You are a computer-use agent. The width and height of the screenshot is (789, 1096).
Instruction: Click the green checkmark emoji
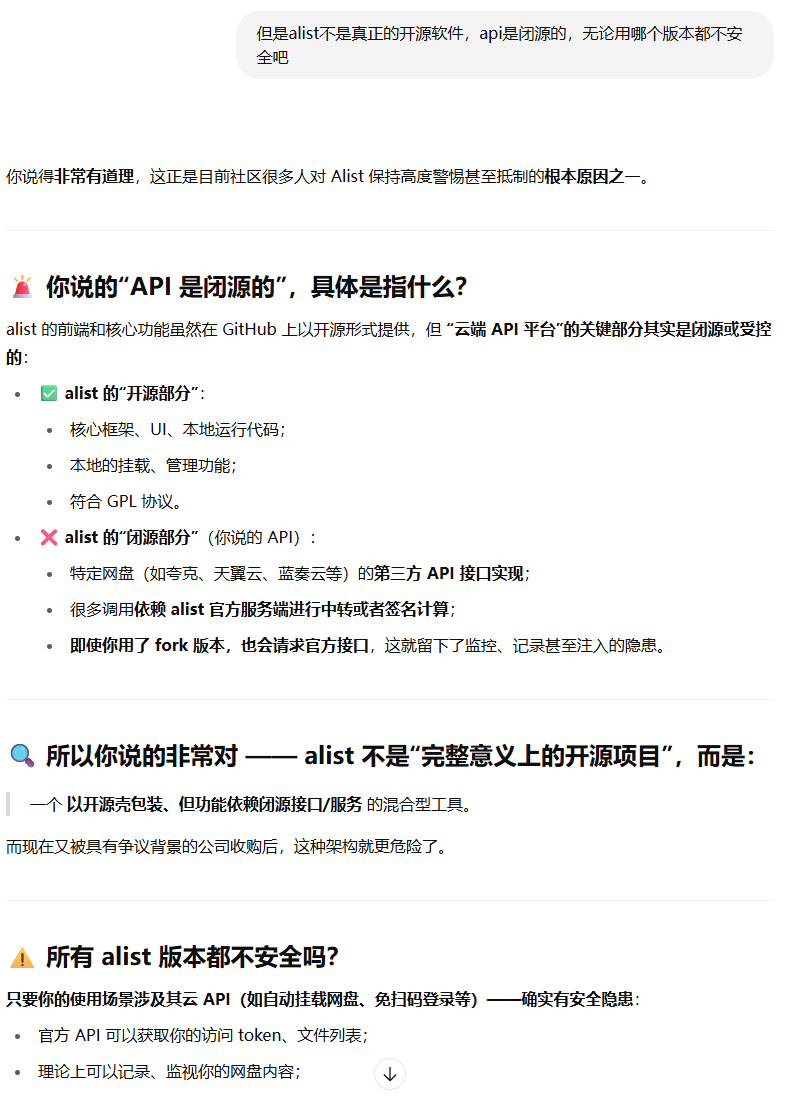(x=48, y=394)
